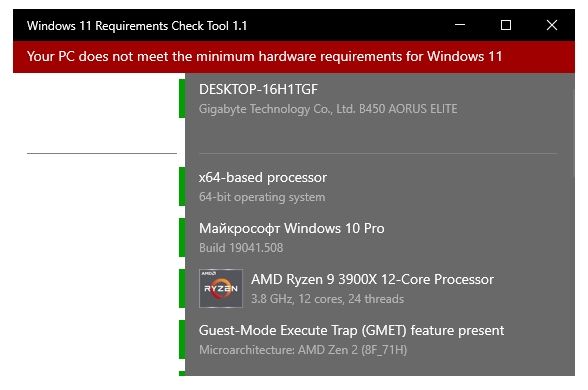Click '3.8 GHz, 12 cores, 24 threads'
The width and height of the screenshot is (588, 390).
coord(327,299)
